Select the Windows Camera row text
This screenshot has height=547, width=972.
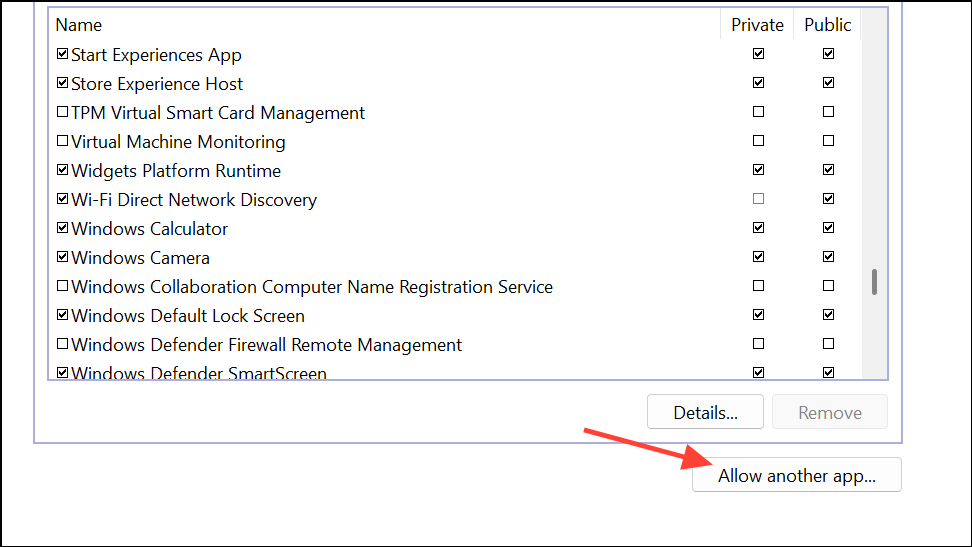[140, 257]
